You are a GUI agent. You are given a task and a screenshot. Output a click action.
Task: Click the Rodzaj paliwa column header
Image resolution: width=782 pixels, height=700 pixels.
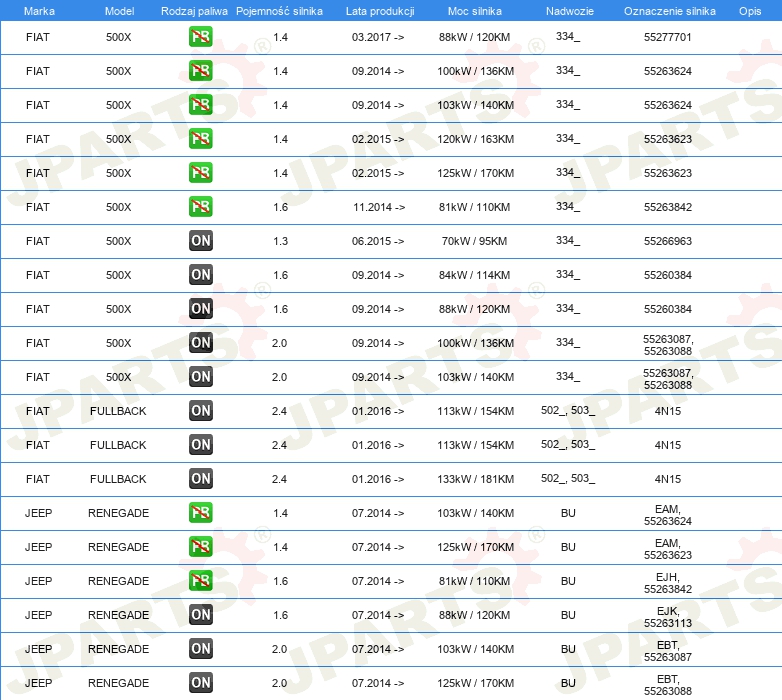tap(194, 11)
